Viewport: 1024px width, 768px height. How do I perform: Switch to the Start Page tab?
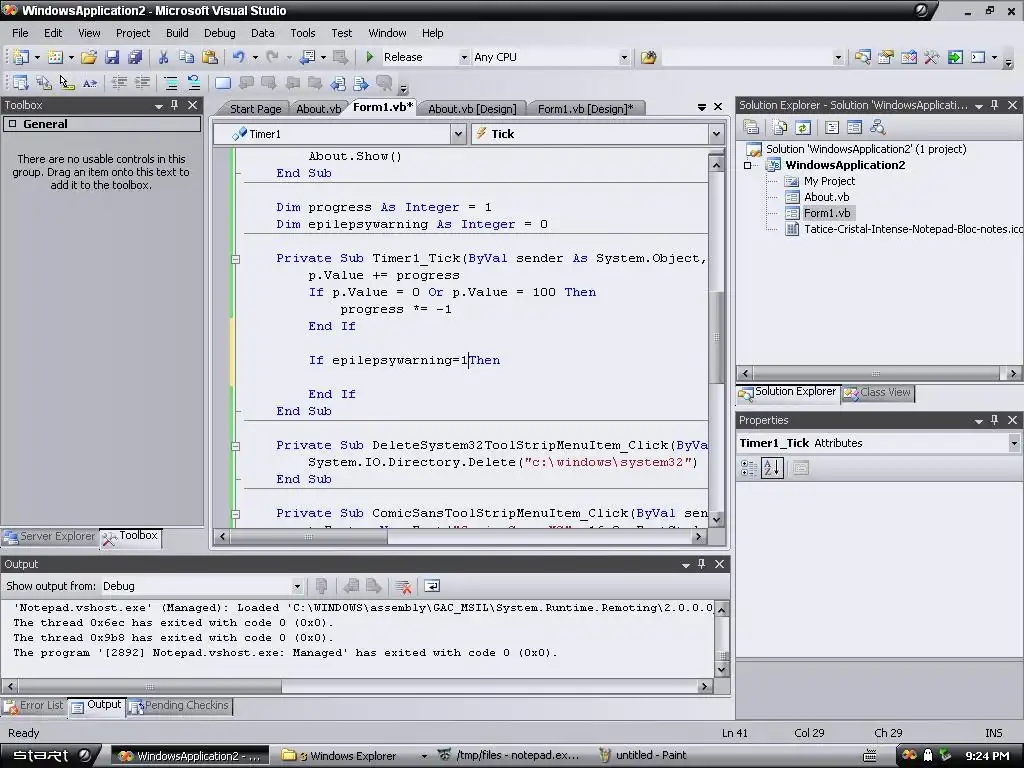(254, 109)
